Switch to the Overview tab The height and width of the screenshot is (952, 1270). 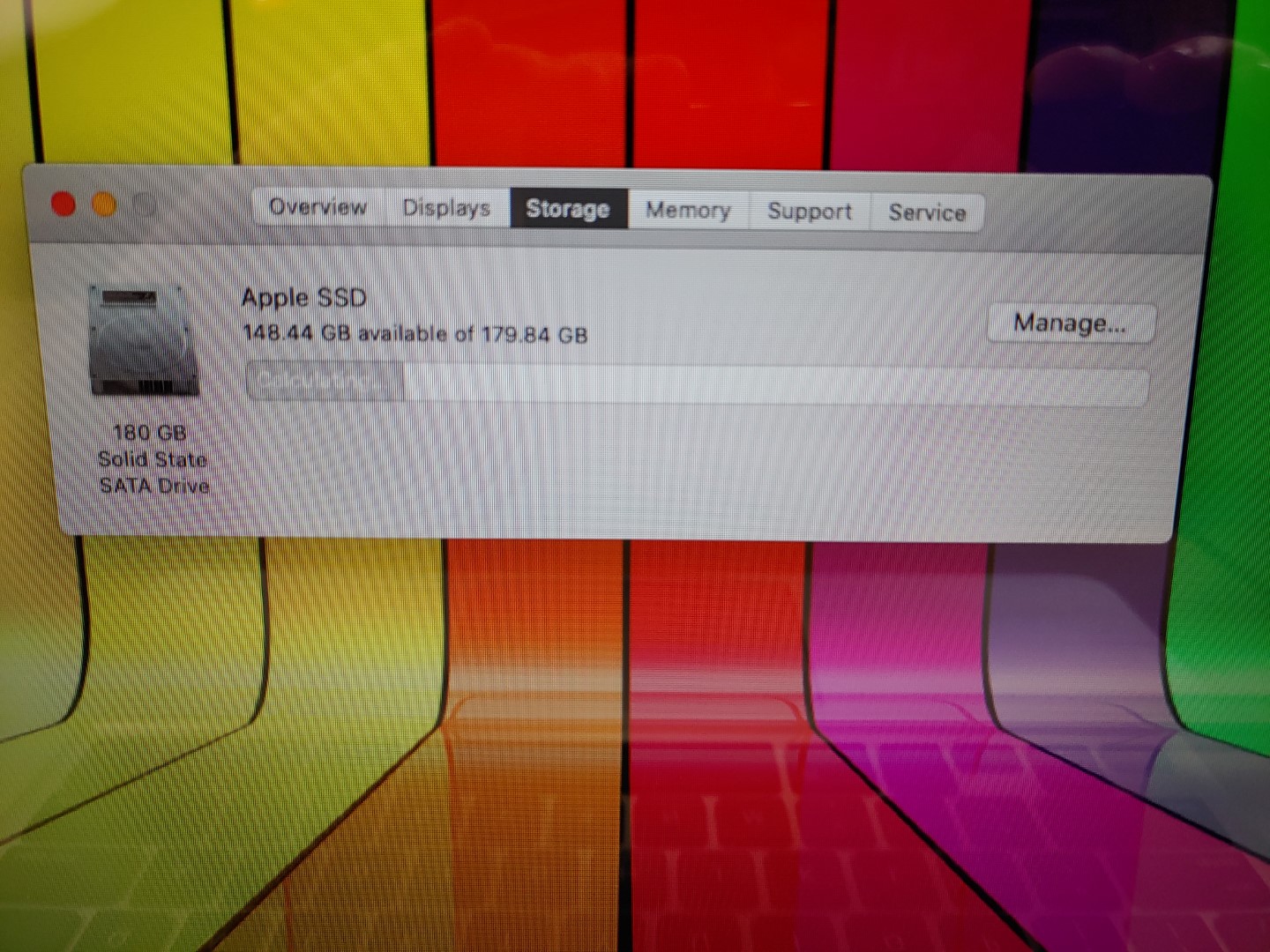coord(318,207)
